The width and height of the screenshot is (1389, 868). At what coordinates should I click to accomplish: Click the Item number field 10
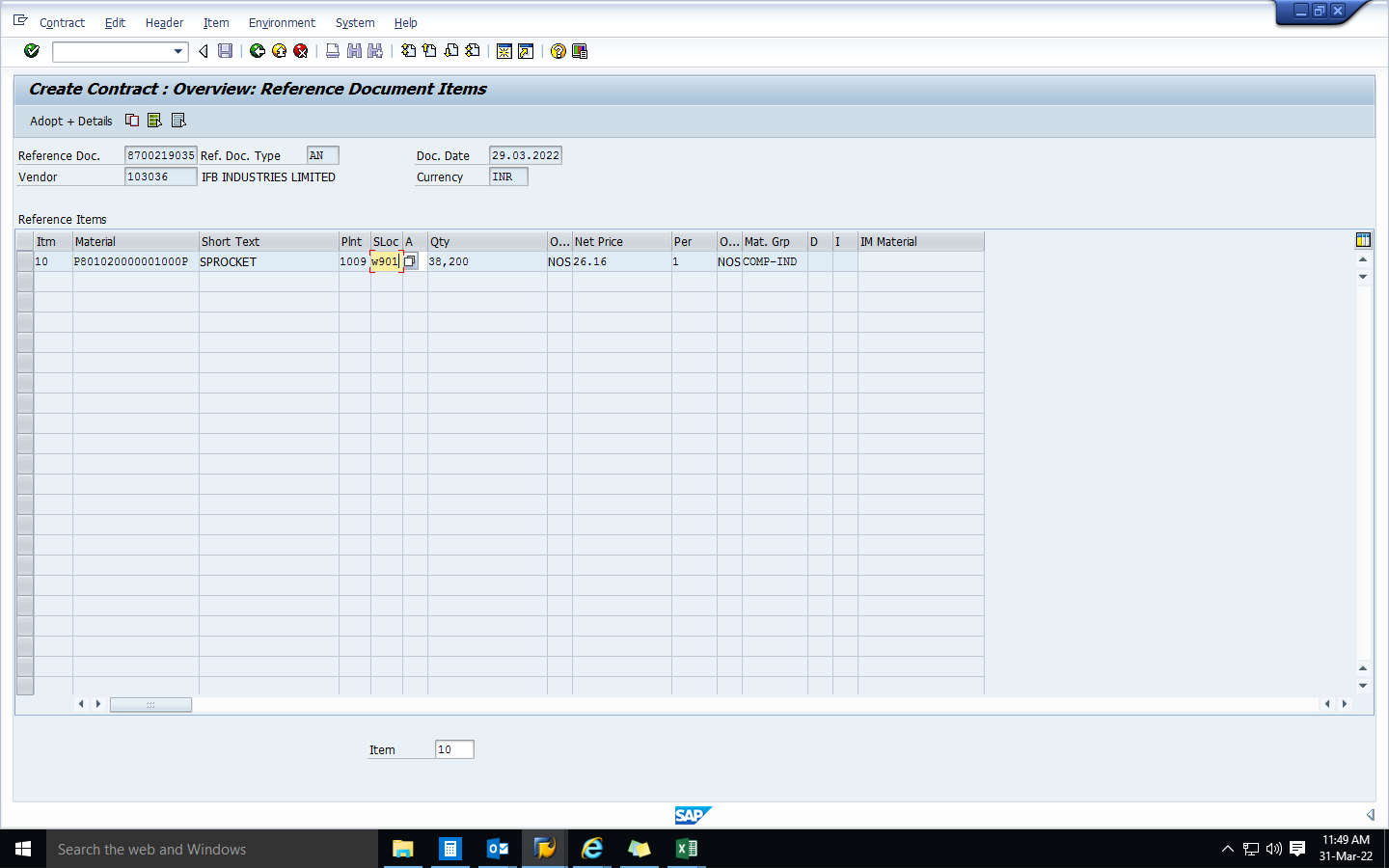coord(454,749)
